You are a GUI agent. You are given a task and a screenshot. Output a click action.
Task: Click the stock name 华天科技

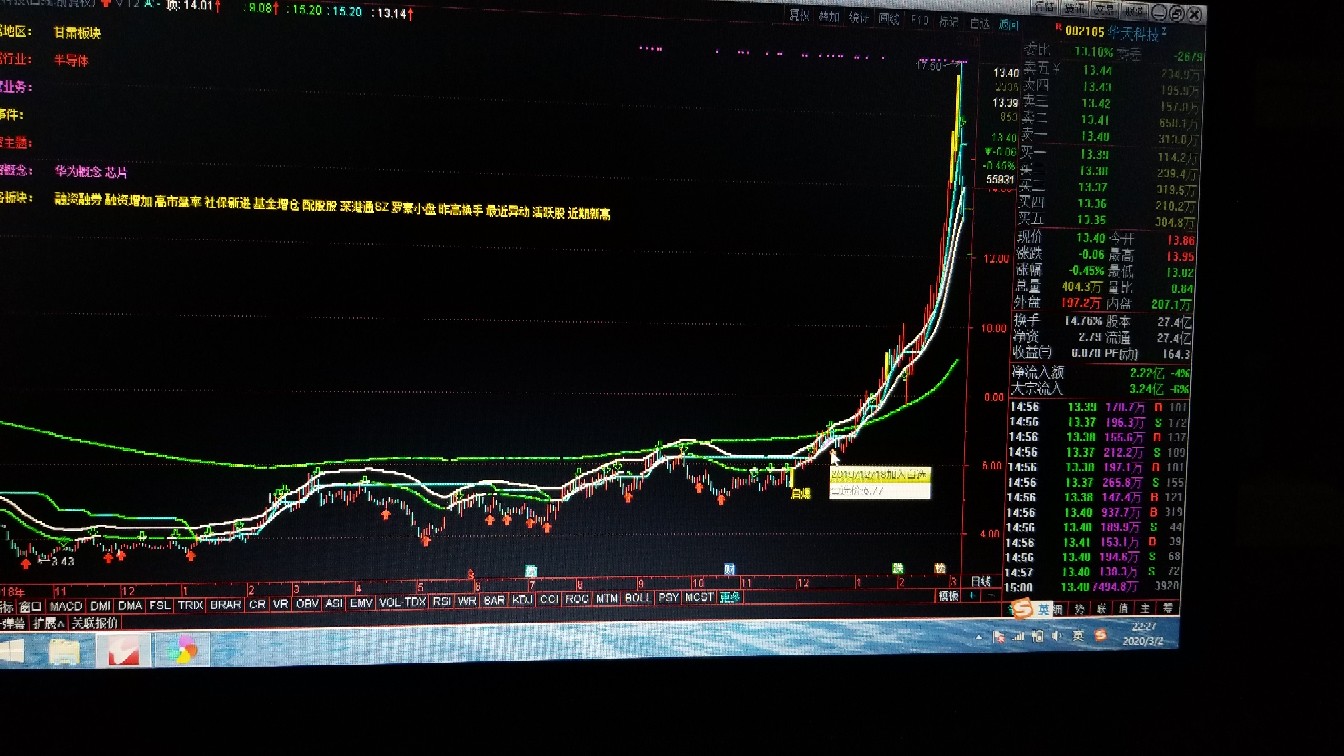pyautogui.click(x=1133, y=35)
